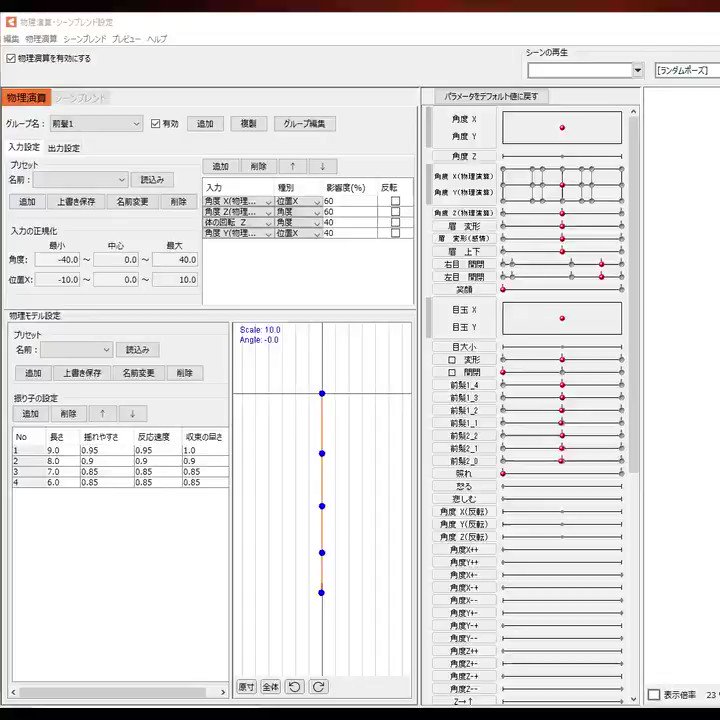
Task: Click 追加 next to the 有効 checkbox
Action: [x=205, y=124]
